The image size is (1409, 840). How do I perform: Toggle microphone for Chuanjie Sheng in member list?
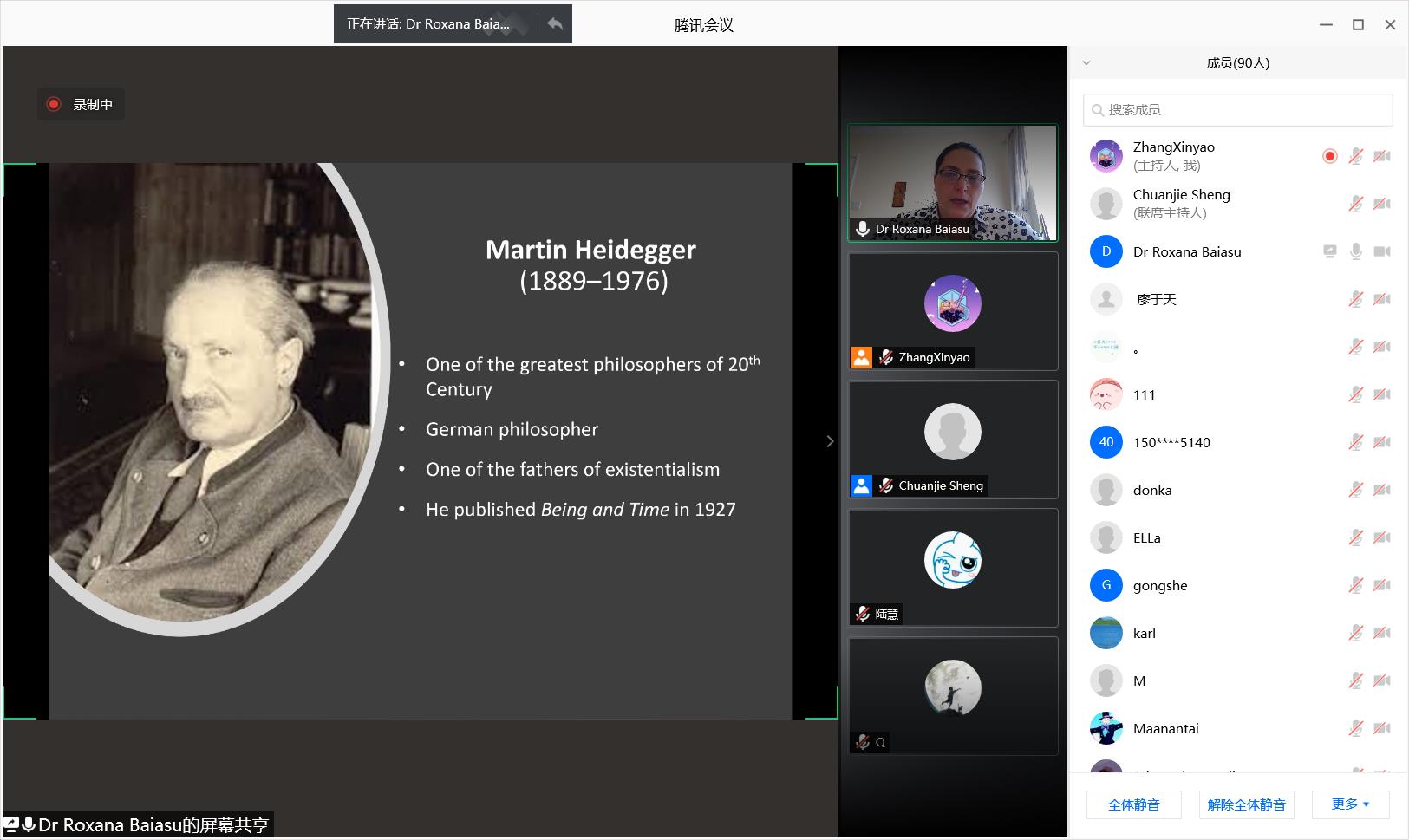(1355, 204)
